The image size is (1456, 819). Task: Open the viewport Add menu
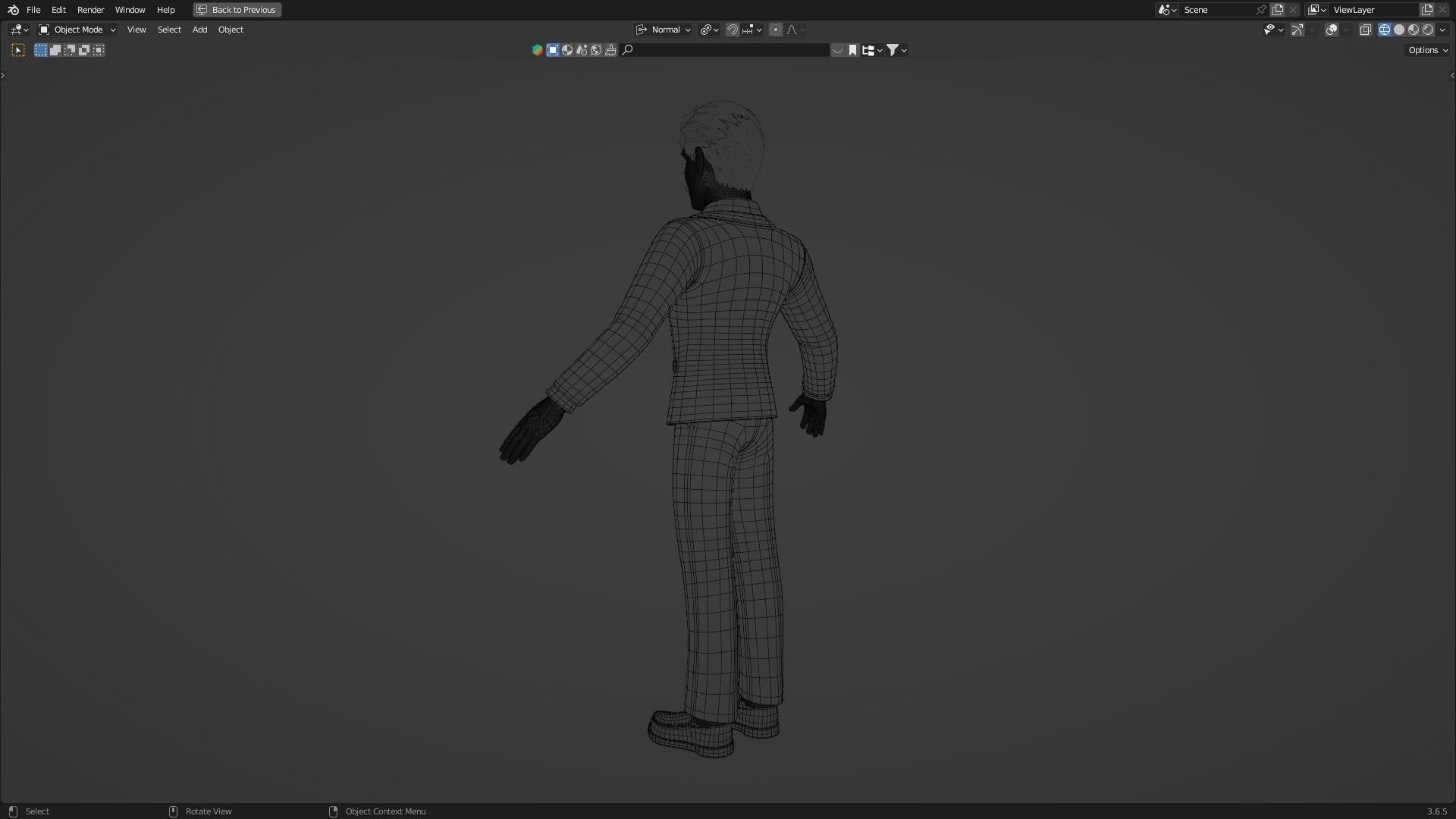(199, 30)
